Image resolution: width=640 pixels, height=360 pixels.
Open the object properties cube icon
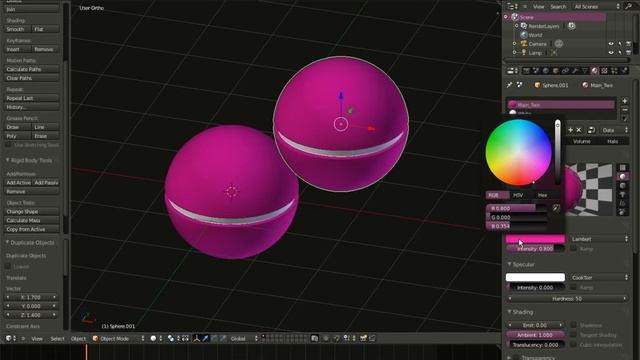point(556,71)
